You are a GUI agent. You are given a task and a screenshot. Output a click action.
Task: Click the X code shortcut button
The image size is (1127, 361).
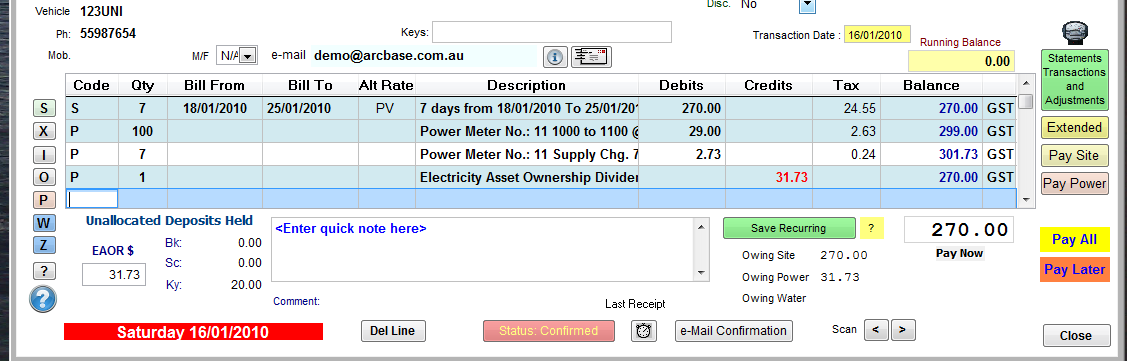coord(44,132)
